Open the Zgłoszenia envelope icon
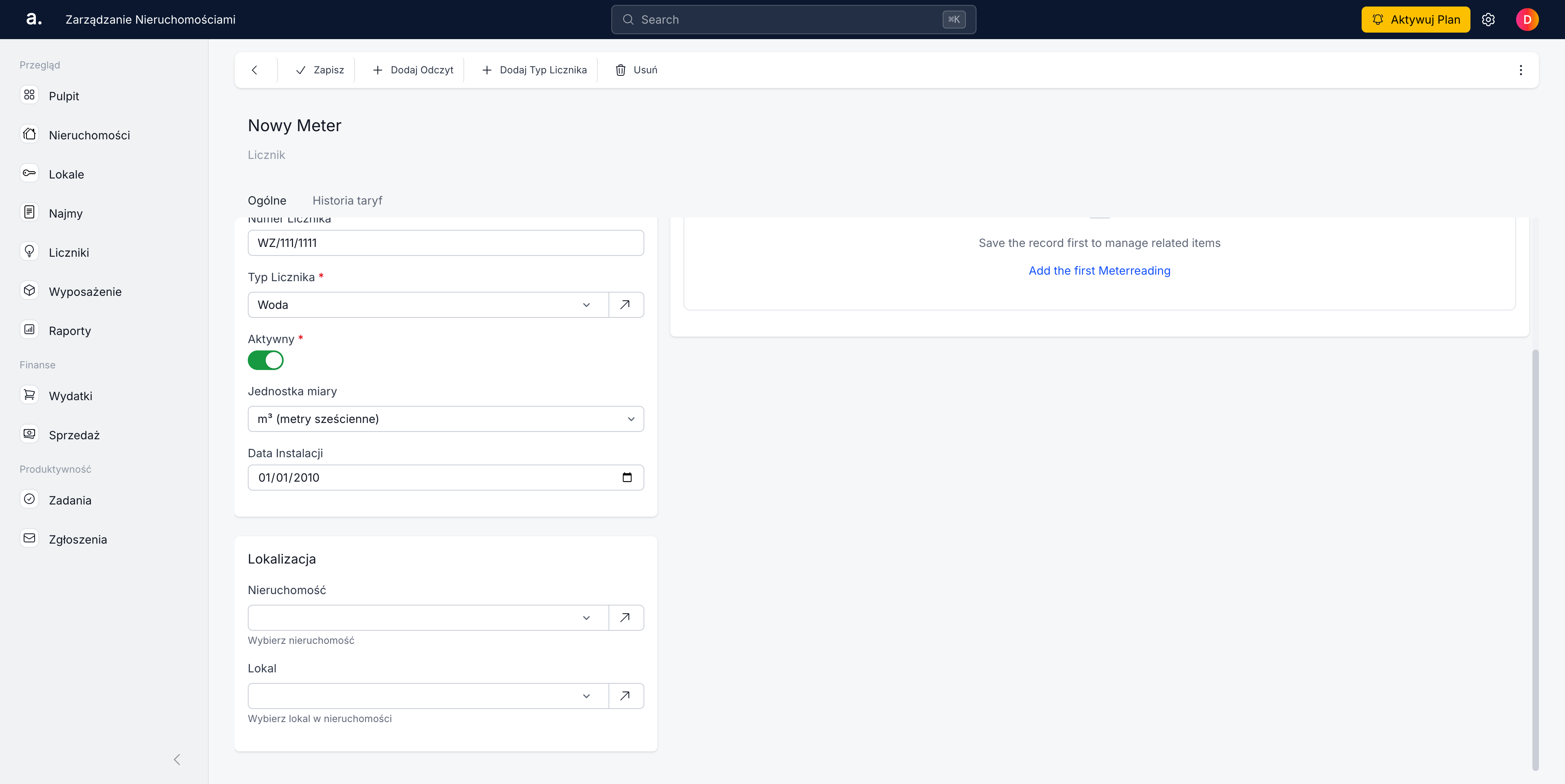Screen dimensions: 1565x784 [x=29, y=539]
